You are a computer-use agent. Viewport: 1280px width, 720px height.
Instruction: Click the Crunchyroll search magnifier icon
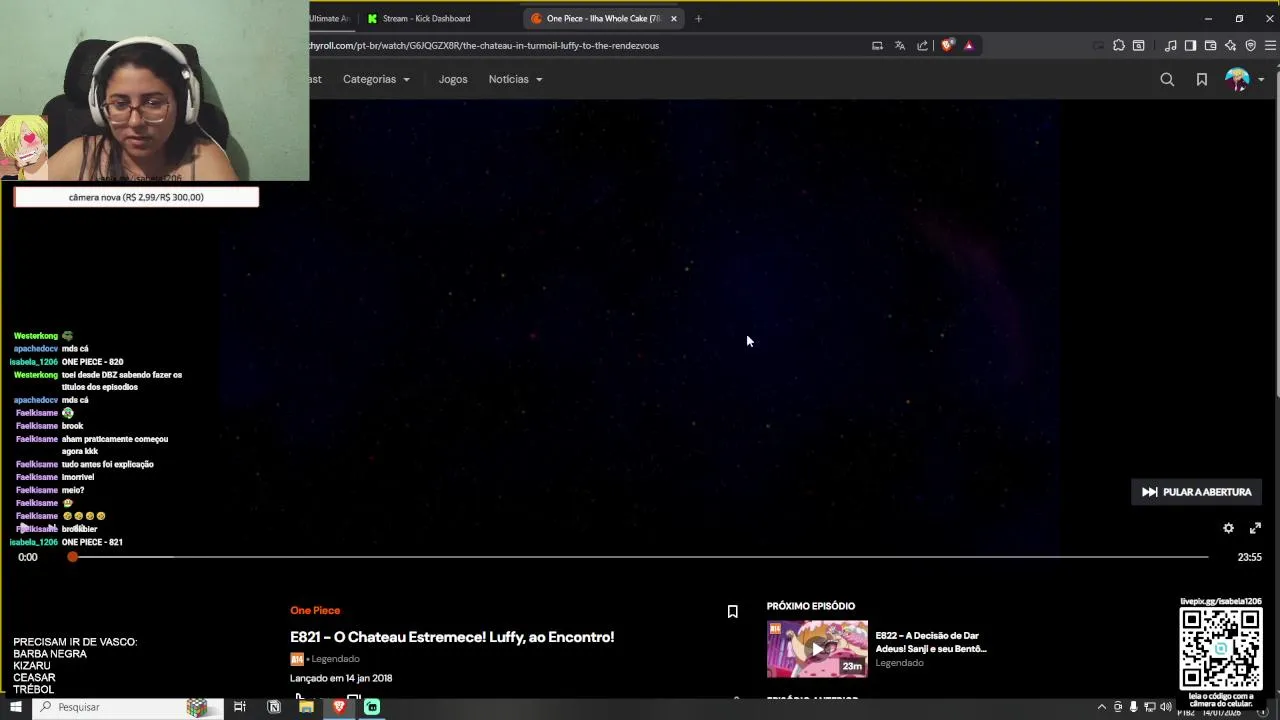coord(1167,79)
